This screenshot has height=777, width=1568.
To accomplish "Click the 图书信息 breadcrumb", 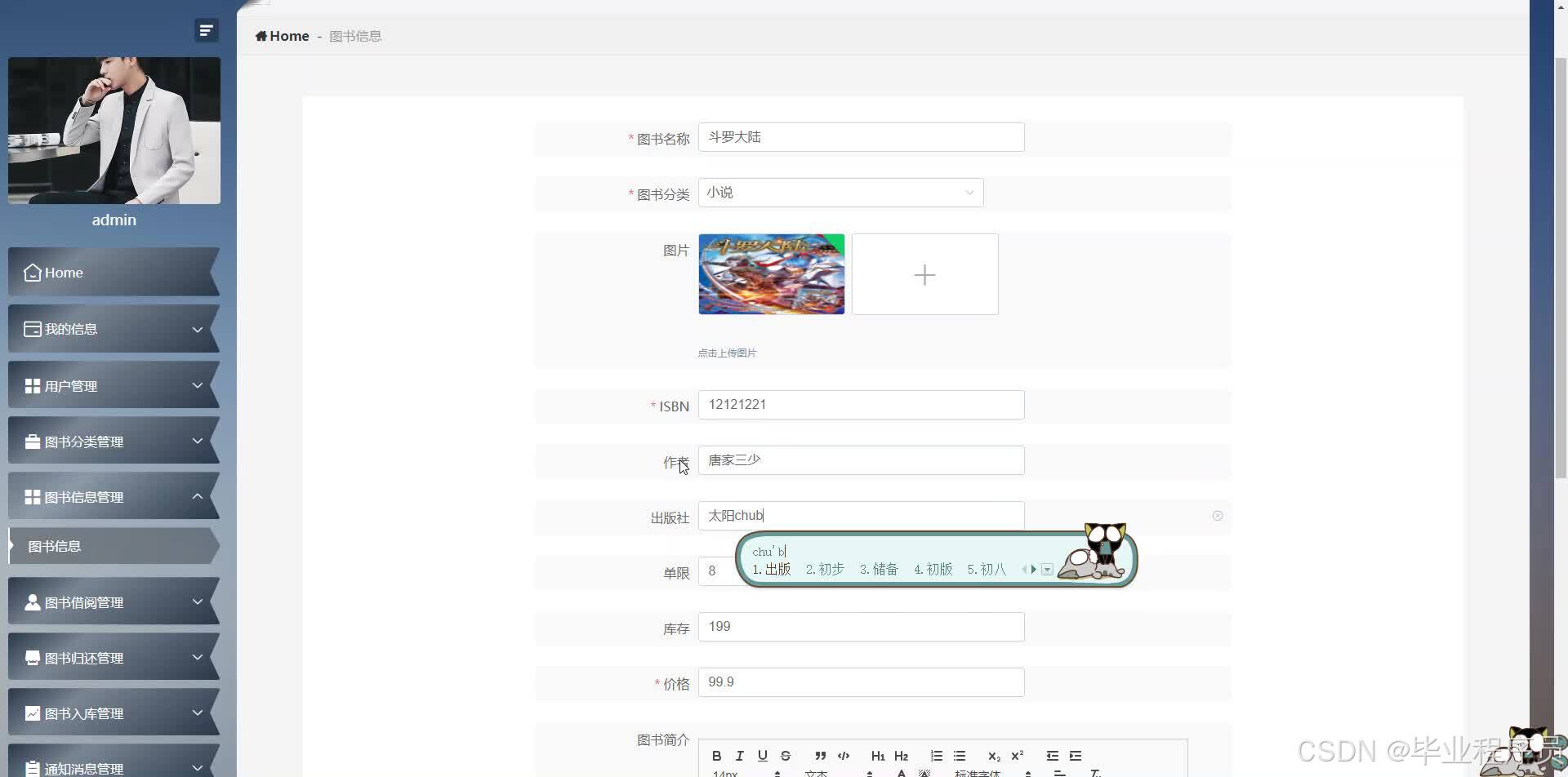I will [x=355, y=36].
